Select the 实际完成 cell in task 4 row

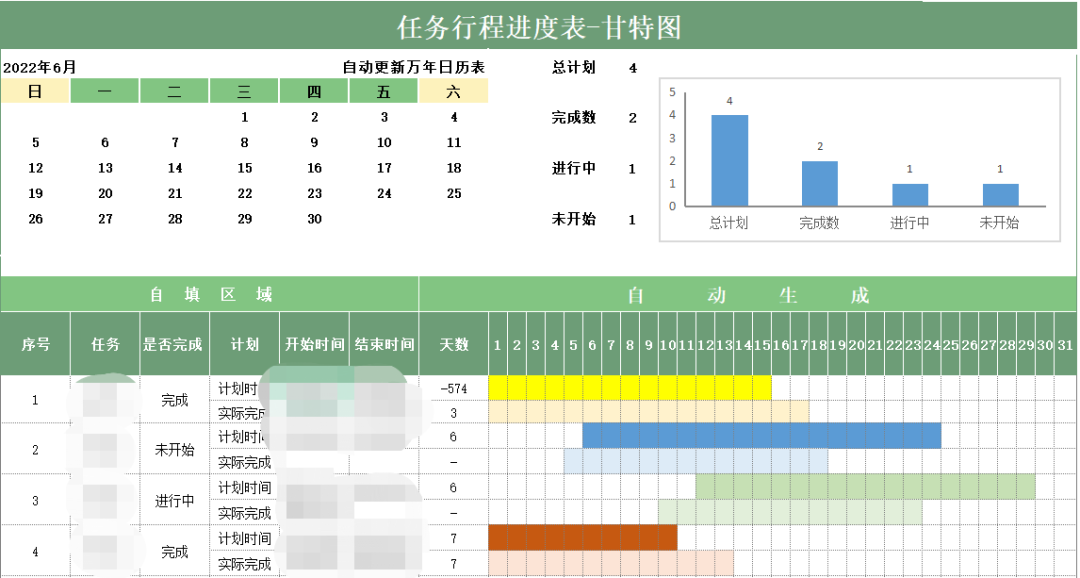[245, 564]
